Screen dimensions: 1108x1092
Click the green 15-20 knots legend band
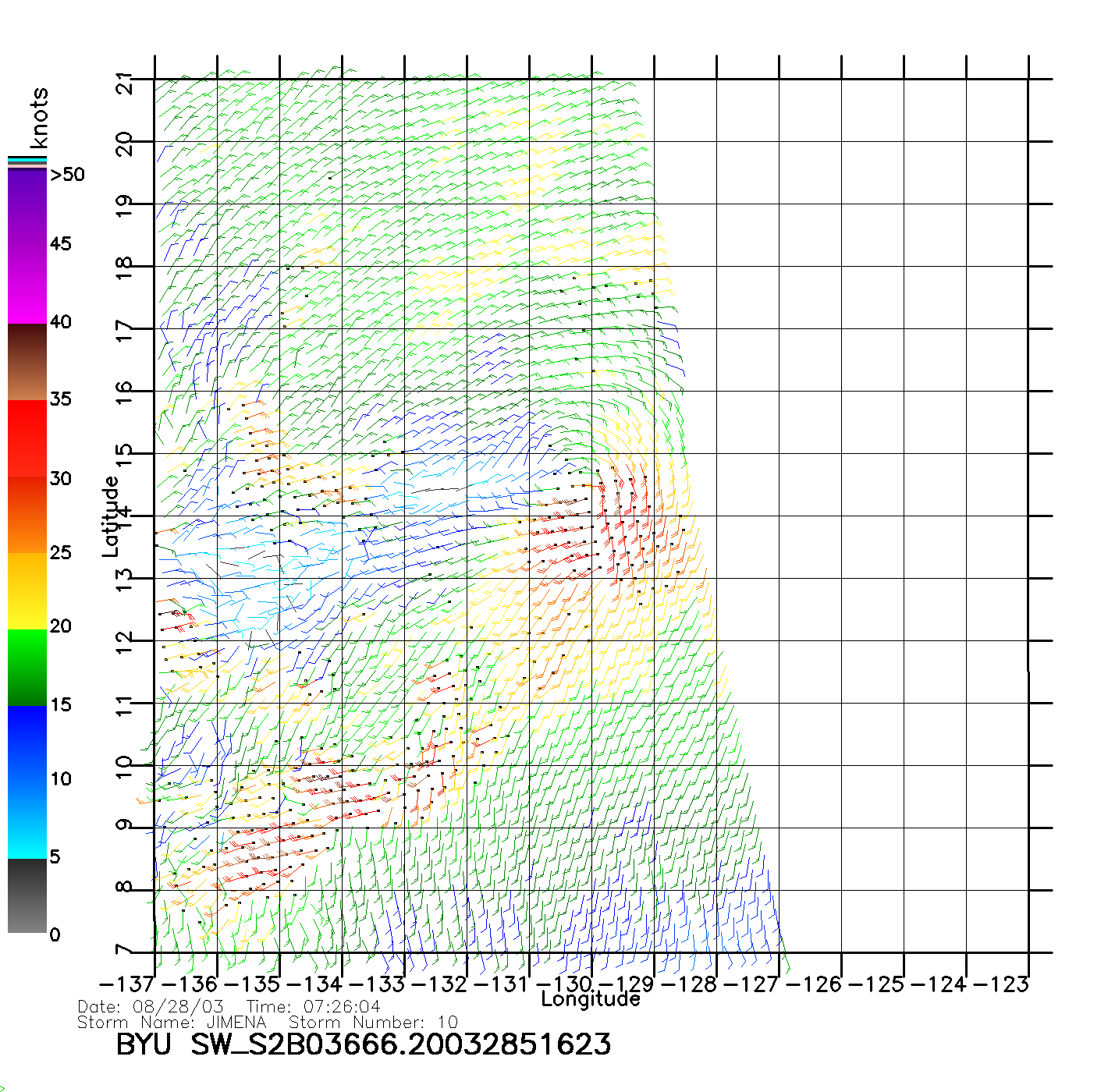pyautogui.click(x=27, y=667)
